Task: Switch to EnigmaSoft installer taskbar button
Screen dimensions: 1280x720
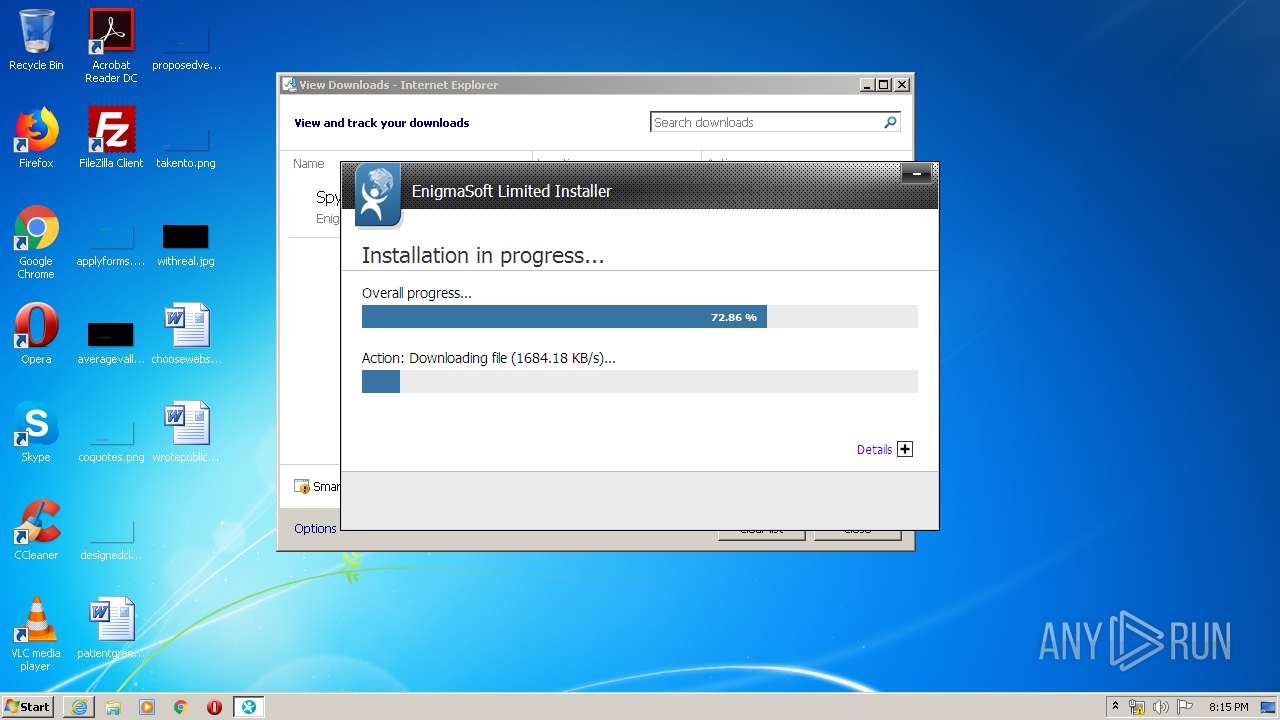Action: pos(248,707)
